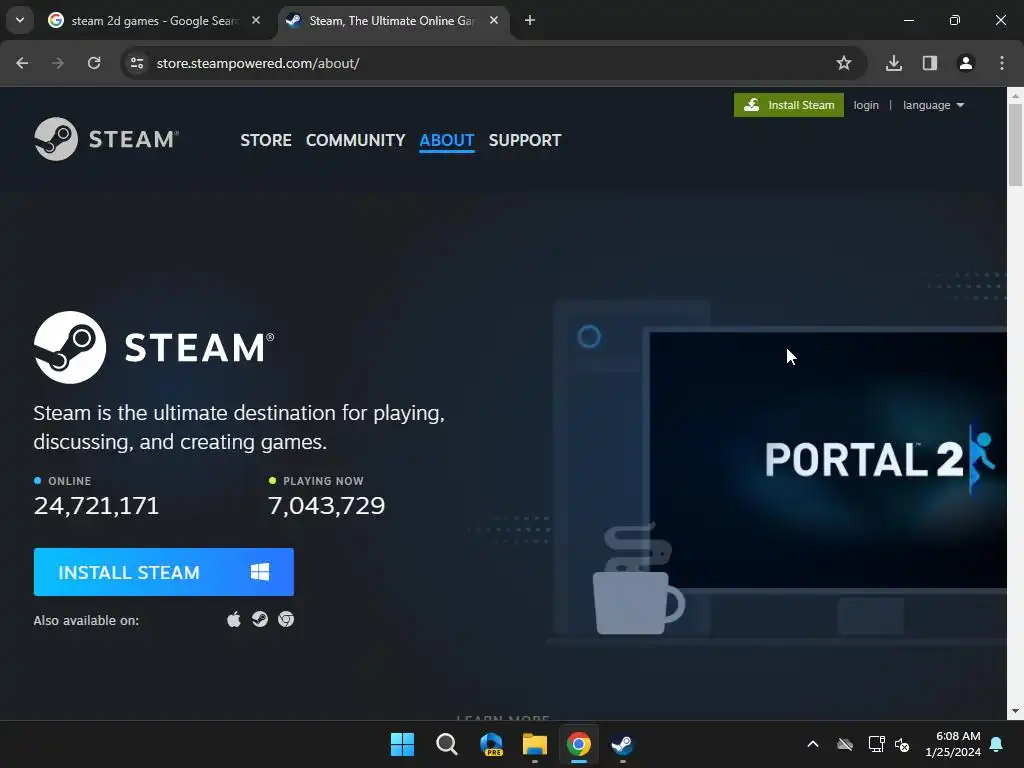Click the page vertical scrollbar thumb
The image size is (1024, 768).
click(x=1015, y=144)
